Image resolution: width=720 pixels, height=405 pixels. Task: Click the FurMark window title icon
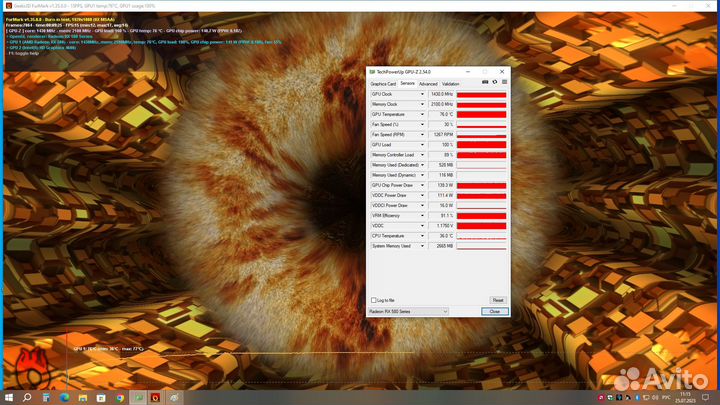point(9,6)
